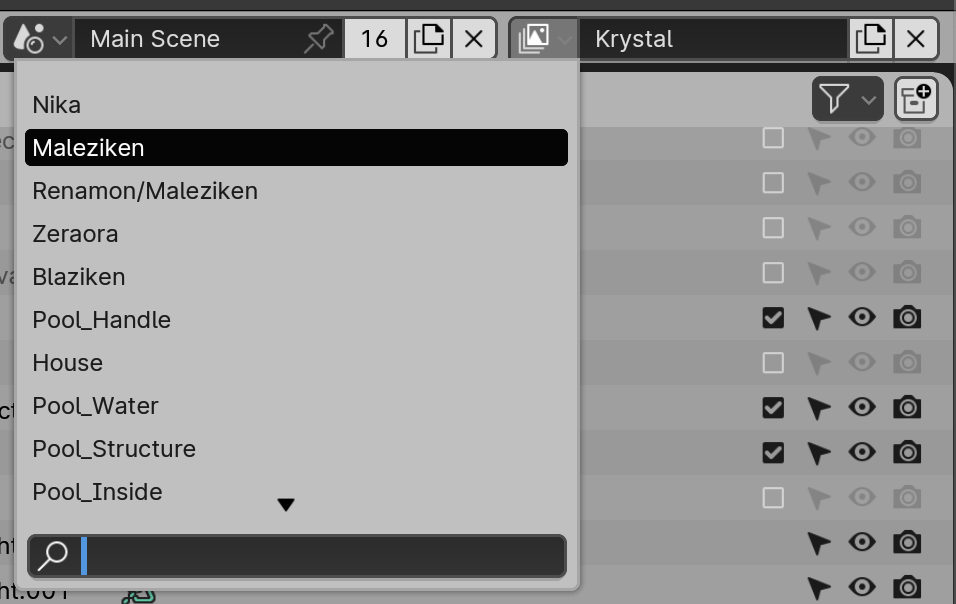The width and height of the screenshot is (956, 604).
Task: Toggle selectability arrow on Pool_Handle row
Action: [819, 318]
